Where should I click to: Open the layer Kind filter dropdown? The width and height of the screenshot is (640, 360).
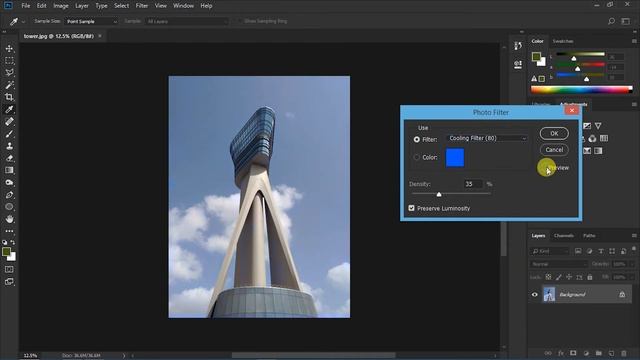tap(550, 251)
